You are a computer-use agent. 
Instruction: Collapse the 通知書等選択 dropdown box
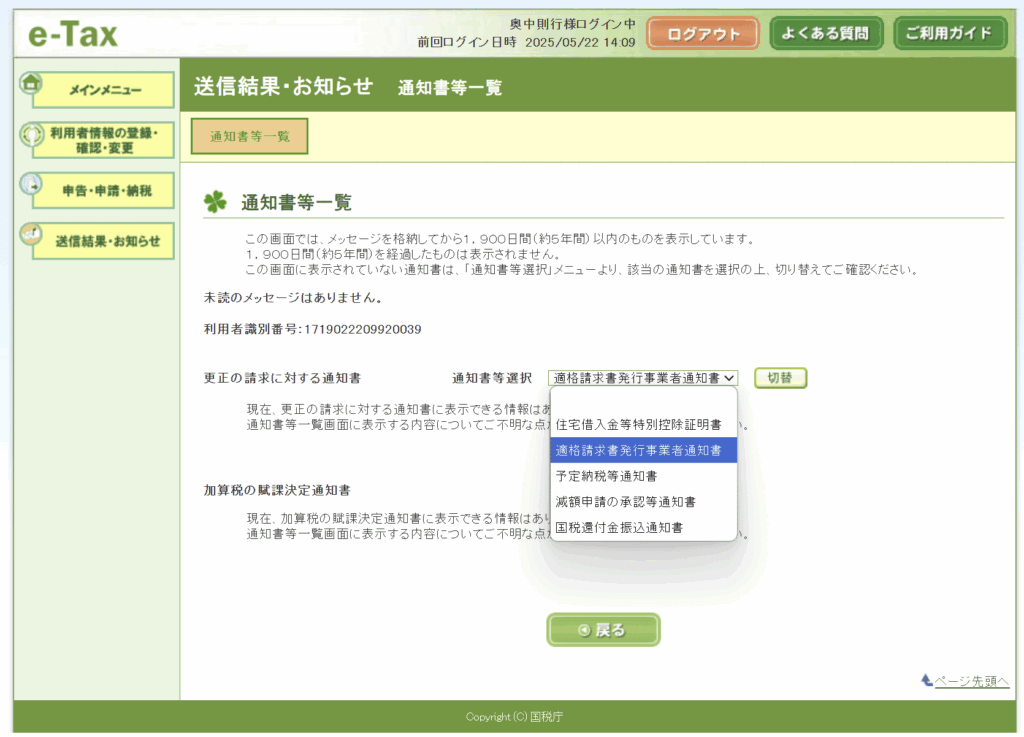tap(643, 378)
